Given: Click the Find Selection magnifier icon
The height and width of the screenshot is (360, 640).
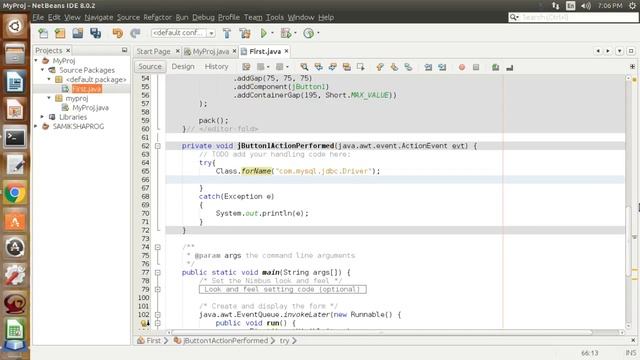Looking at the screenshot, I should click(304, 67).
